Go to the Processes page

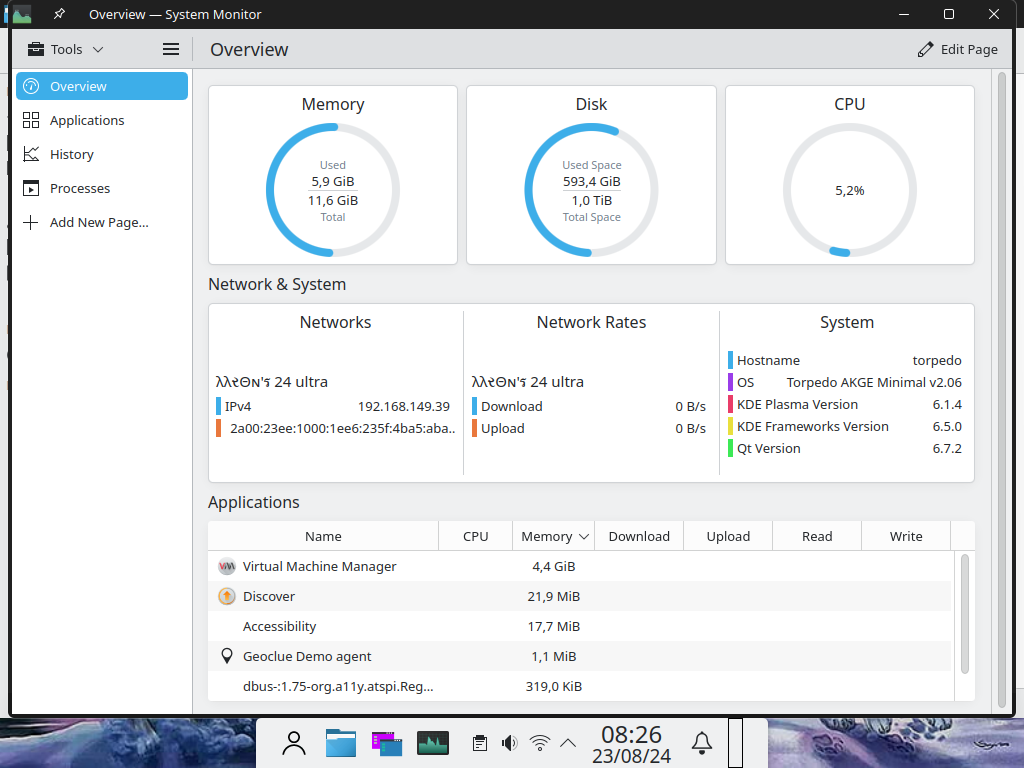pyautogui.click(x=102, y=188)
